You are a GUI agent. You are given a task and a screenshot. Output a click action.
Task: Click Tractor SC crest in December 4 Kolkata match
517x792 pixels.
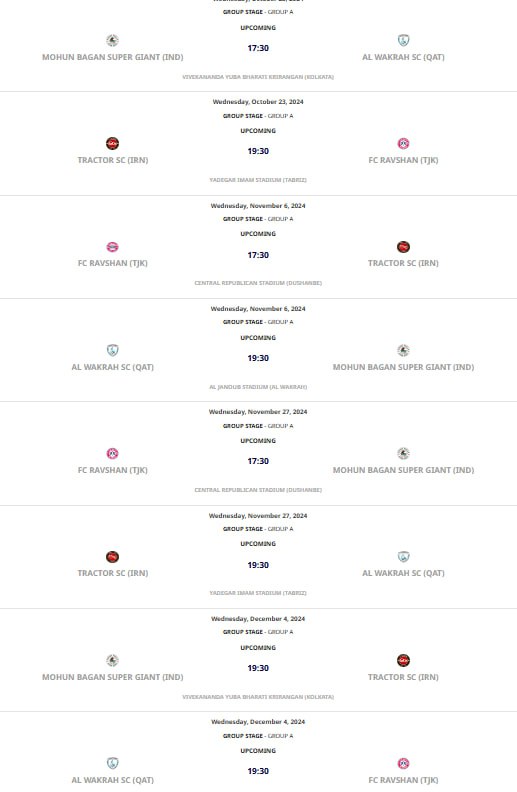click(403, 660)
